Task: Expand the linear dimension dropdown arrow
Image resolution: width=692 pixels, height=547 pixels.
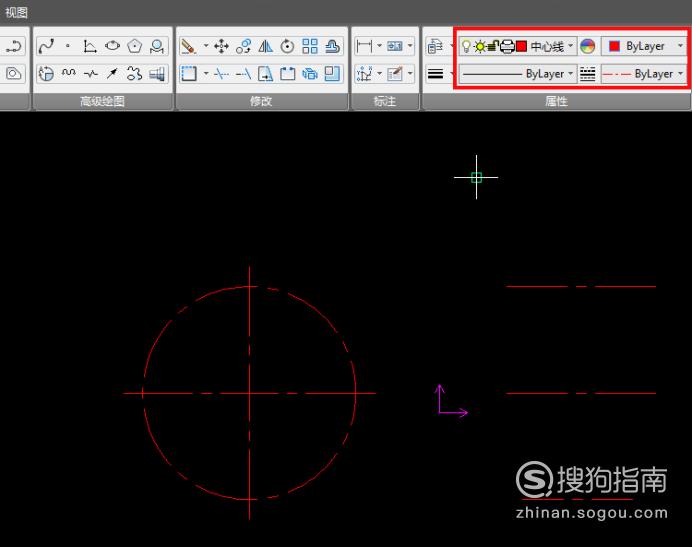Action: pyautogui.click(x=379, y=46)
